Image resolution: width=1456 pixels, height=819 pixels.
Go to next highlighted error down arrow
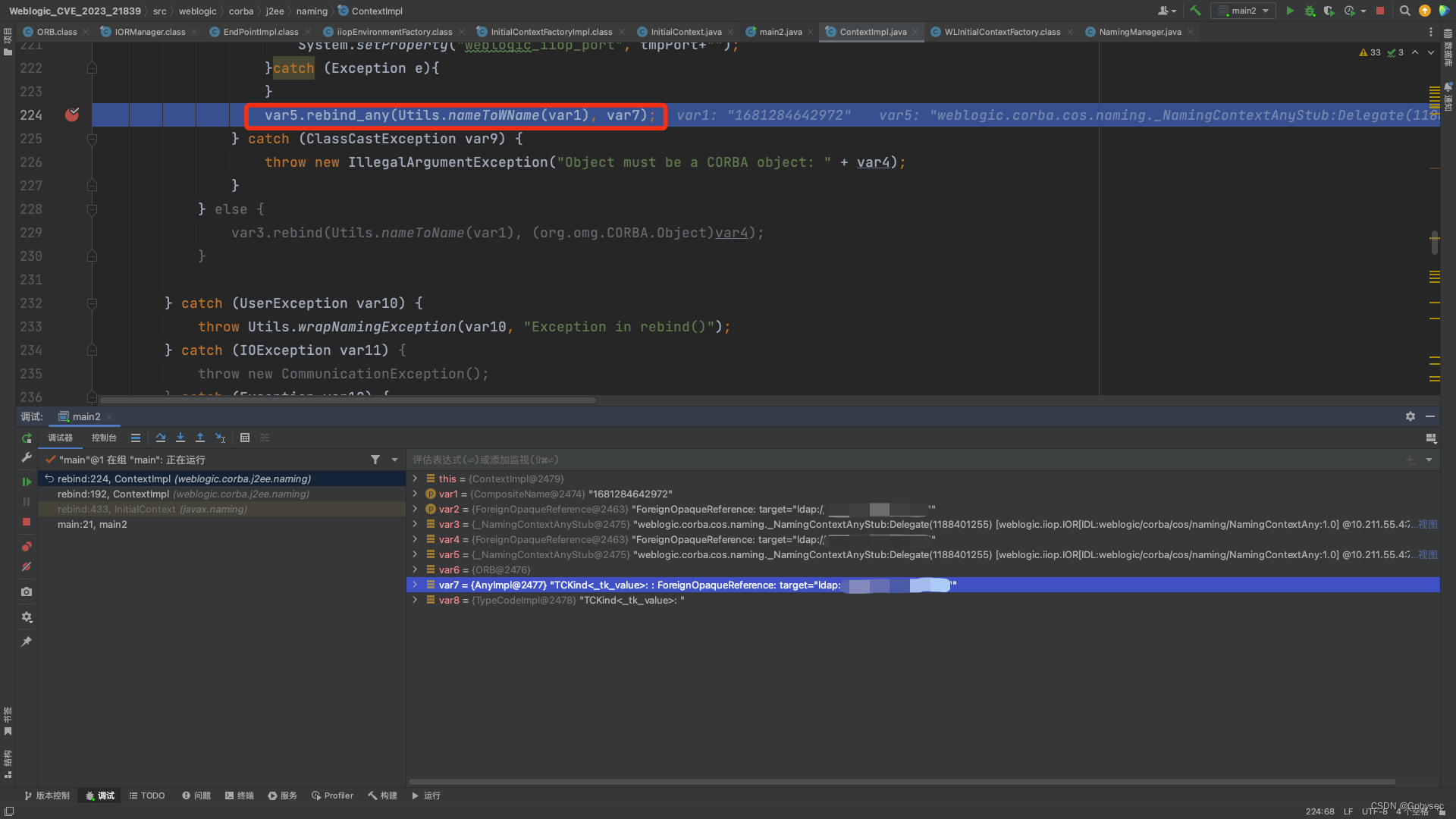pyautogui.click(x=1431, y=52)
